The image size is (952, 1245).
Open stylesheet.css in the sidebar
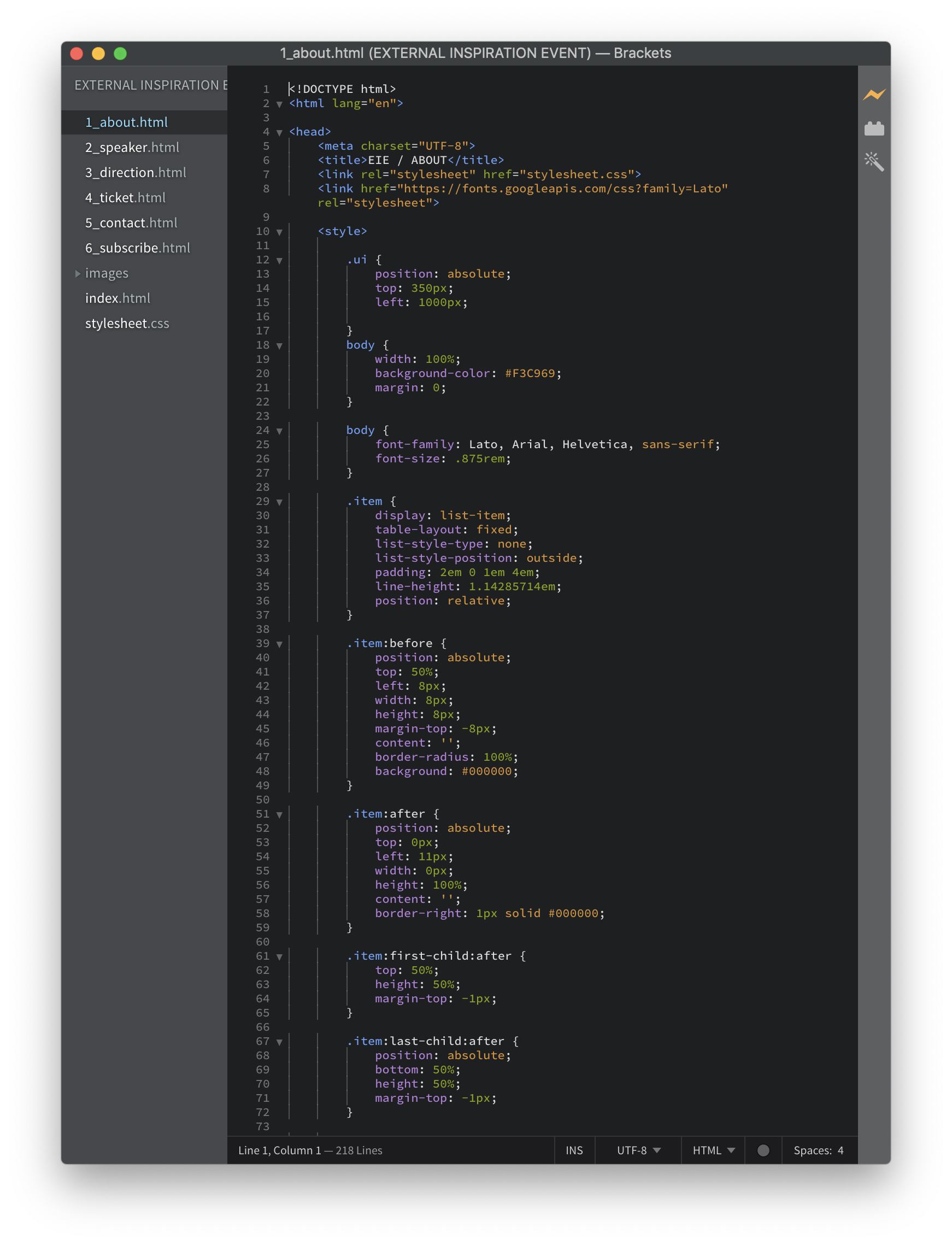tap(127, 324)
